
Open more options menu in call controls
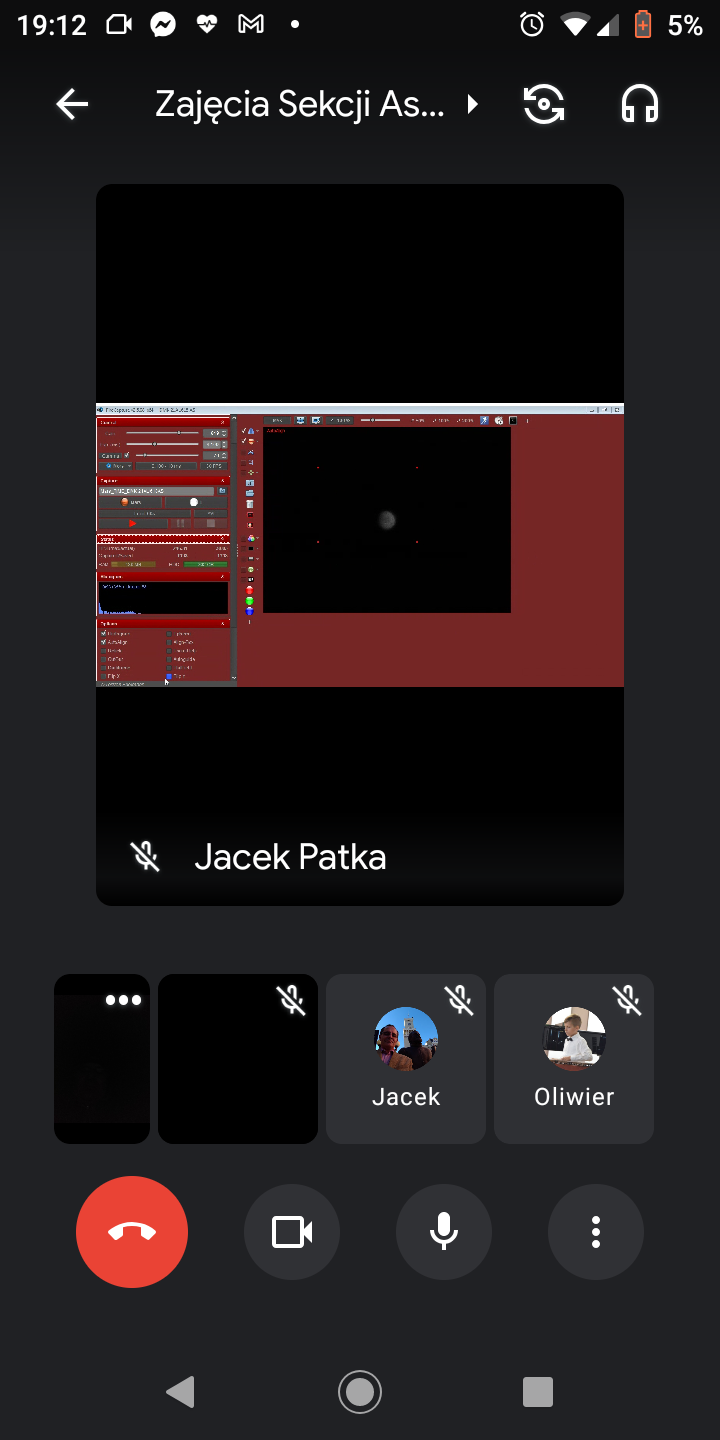(x=596, y=1232)
